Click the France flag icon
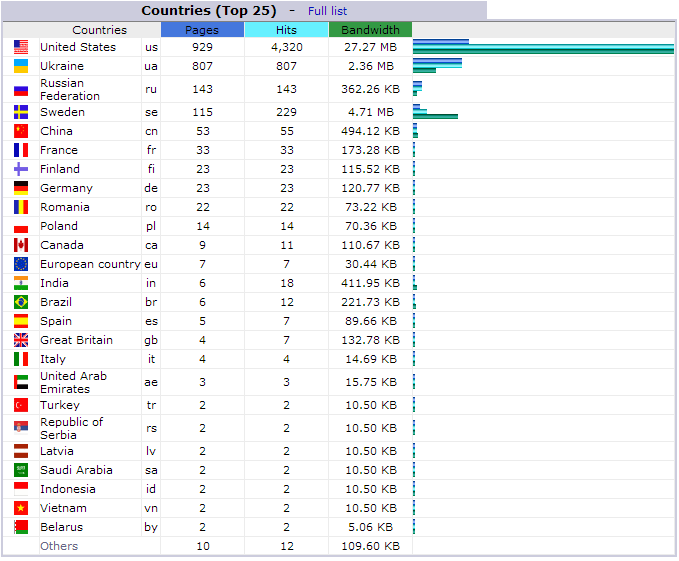679x561 pixels. (x=21, y=150)
